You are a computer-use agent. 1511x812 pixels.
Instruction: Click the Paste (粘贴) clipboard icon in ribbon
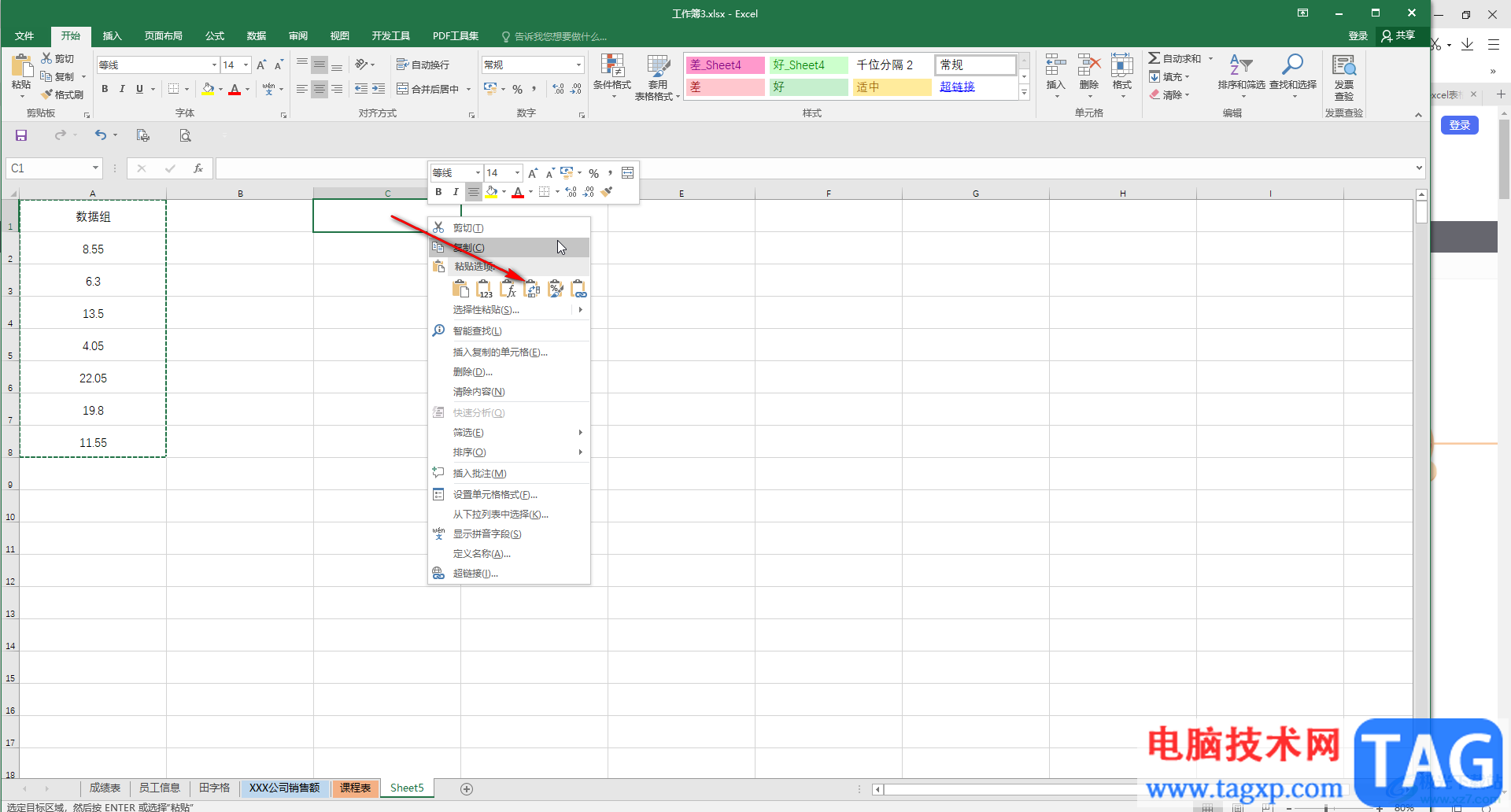21,65
